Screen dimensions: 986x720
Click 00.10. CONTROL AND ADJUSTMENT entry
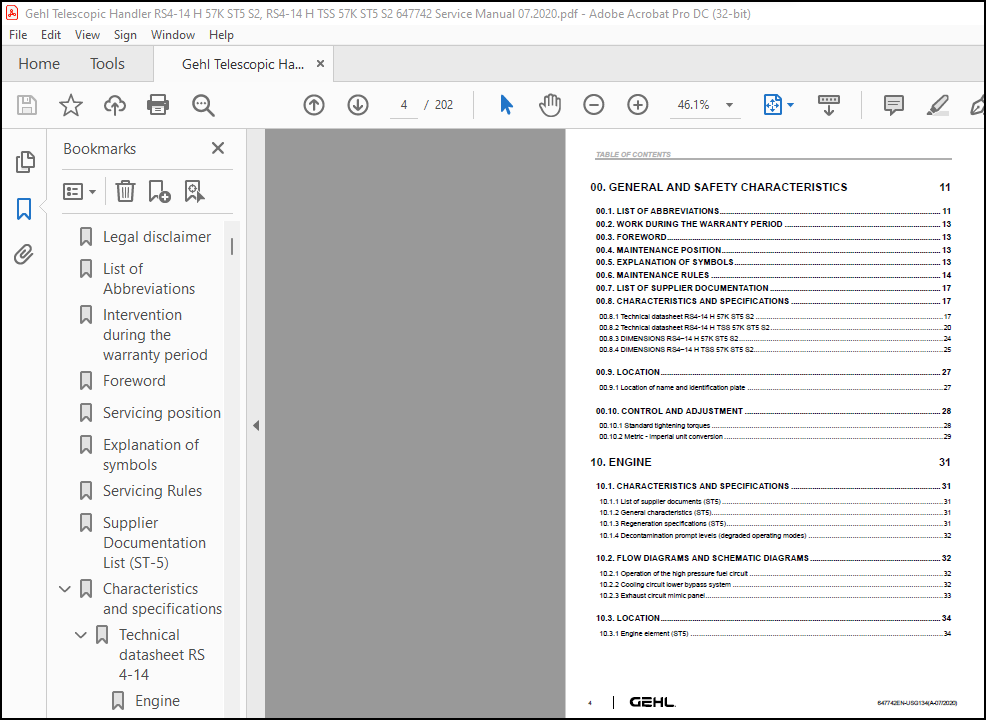[773, 411]
